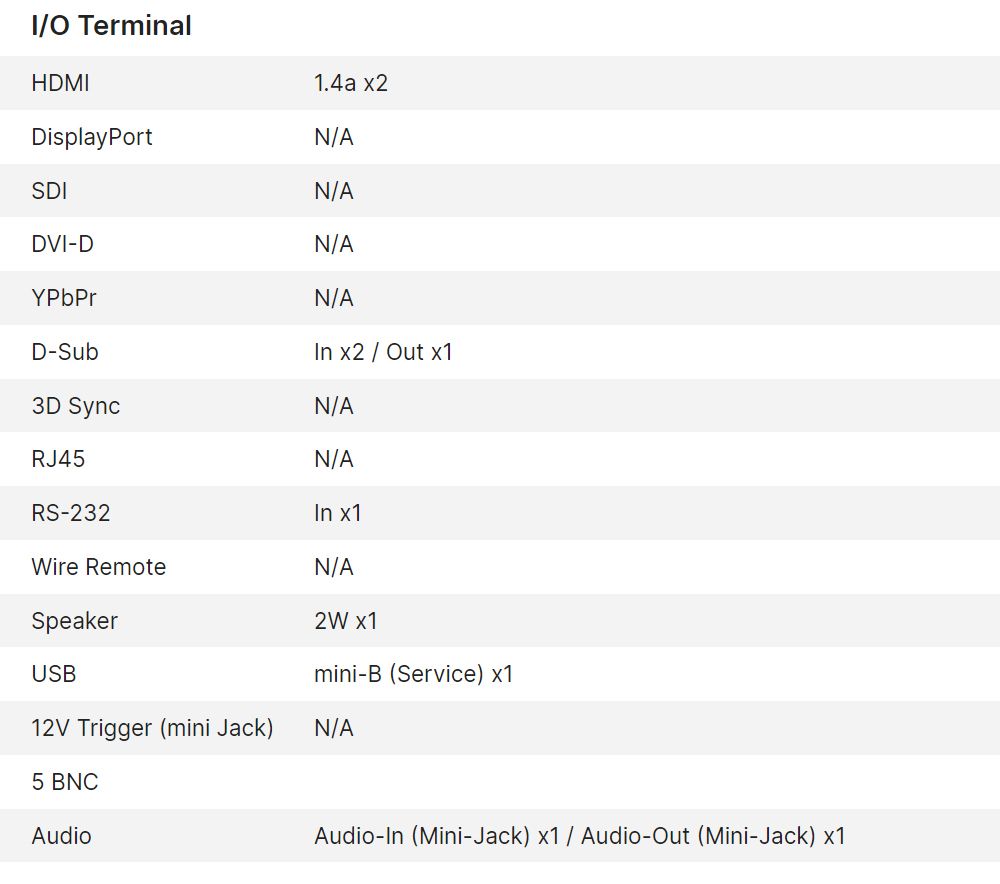
Task: Click the SDI row label
Action: (49, 191)
